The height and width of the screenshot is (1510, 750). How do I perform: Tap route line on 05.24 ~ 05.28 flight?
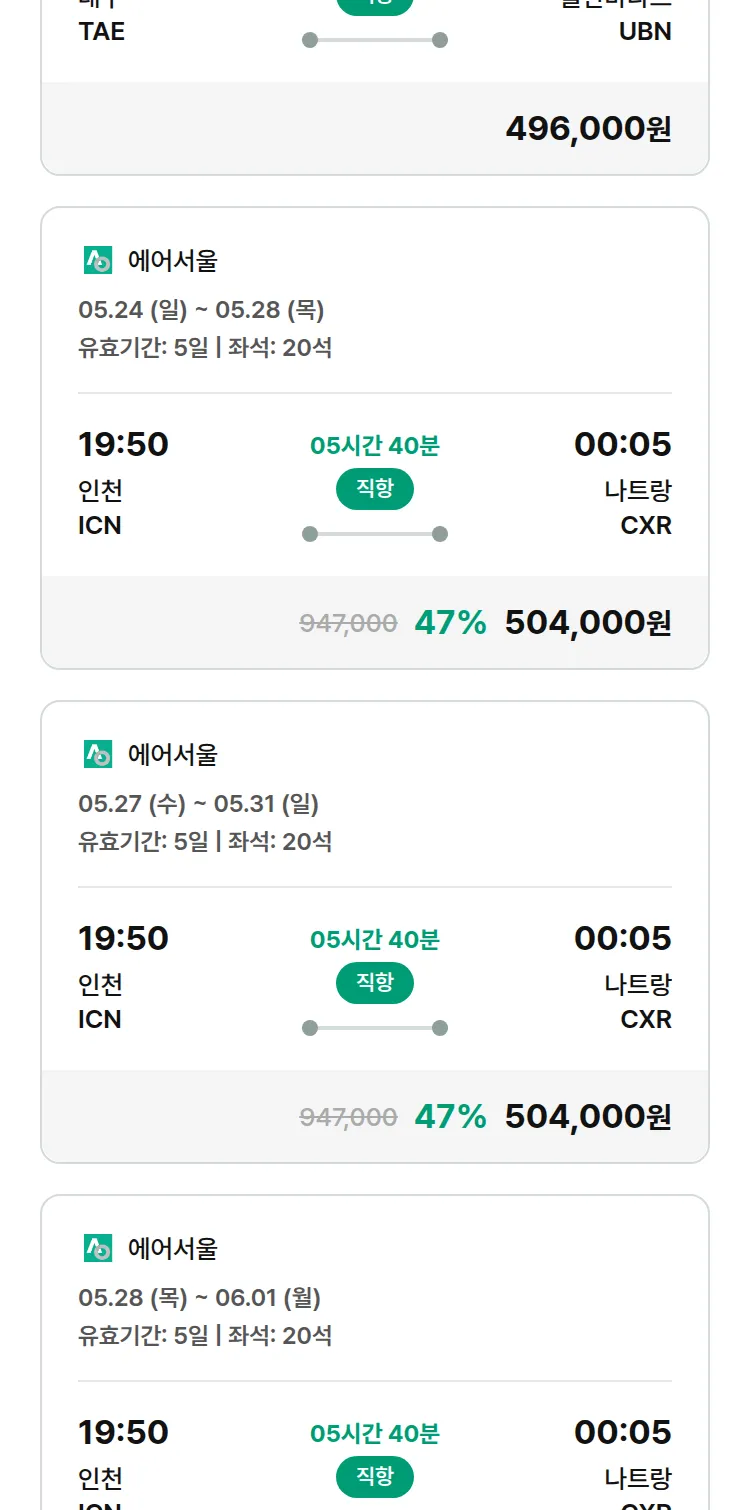[375, 534]
